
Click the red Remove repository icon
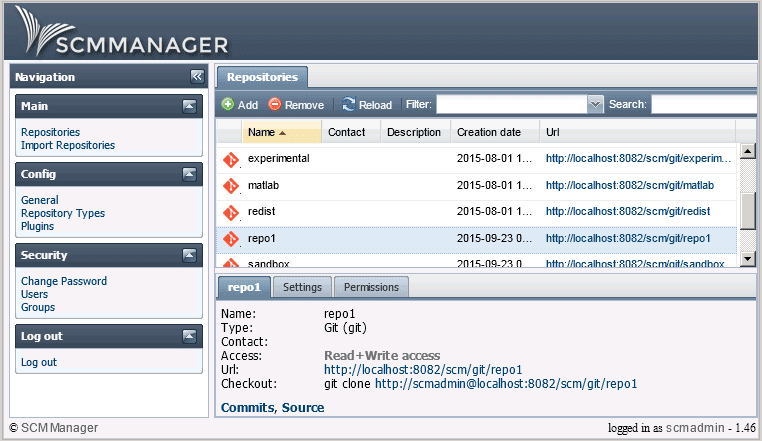(275, 104)
